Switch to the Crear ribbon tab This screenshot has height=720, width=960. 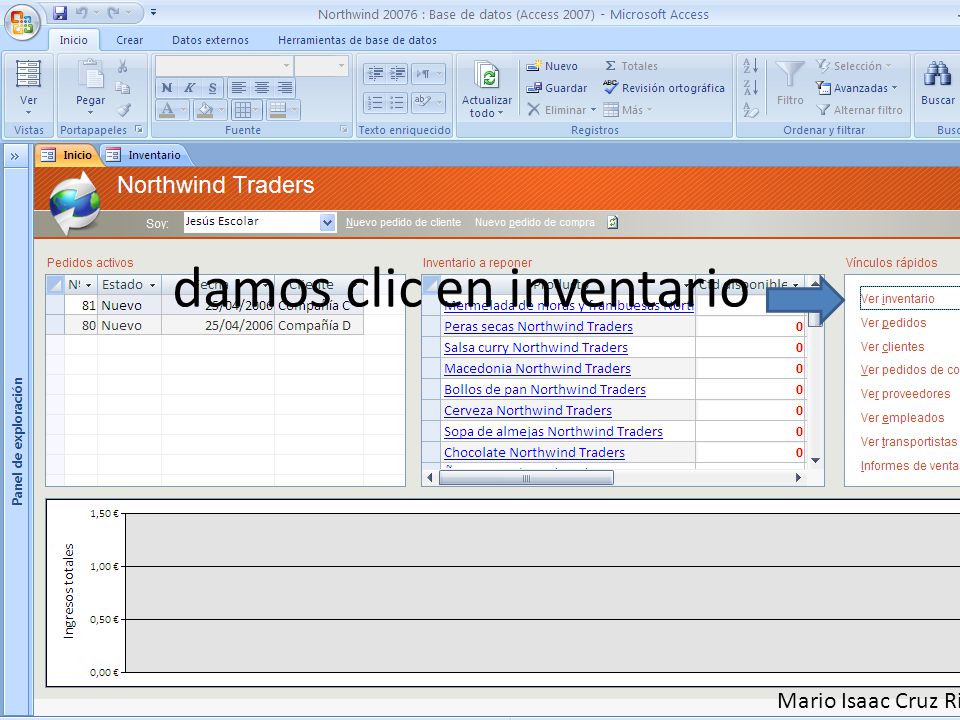[x=129, y=40]
